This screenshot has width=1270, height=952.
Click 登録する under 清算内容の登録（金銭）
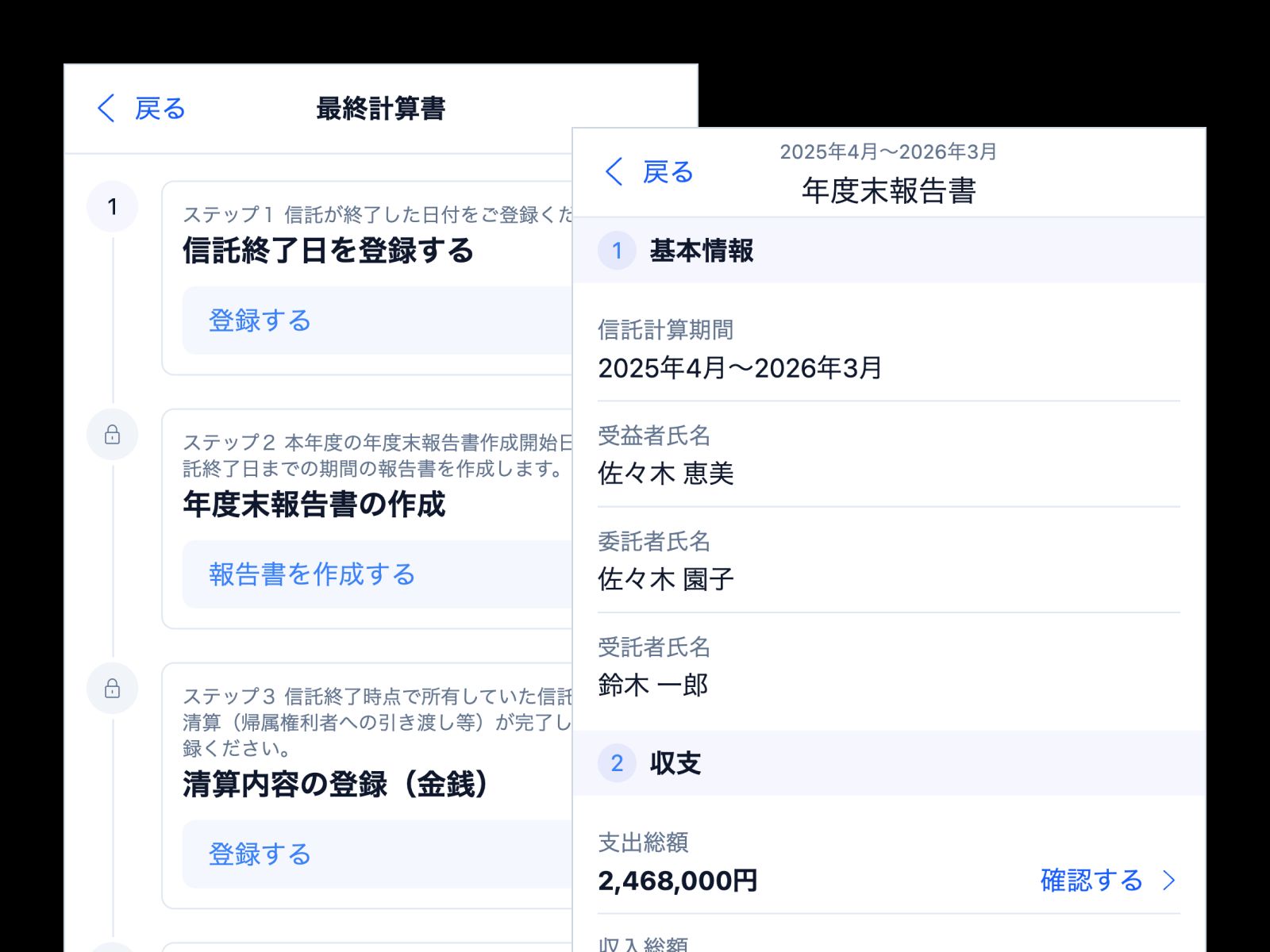[x=260, y=854]
